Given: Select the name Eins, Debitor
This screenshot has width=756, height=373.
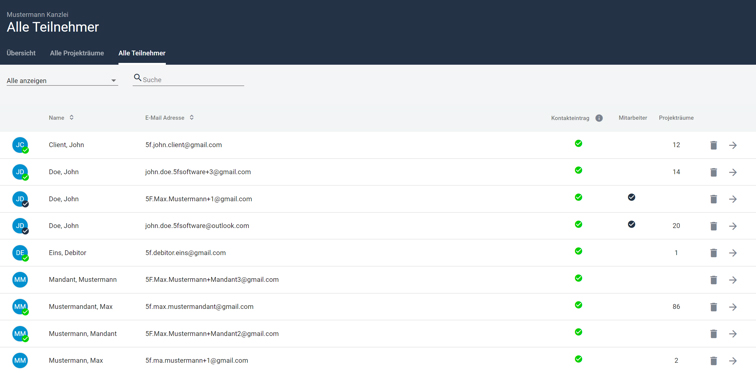Looking at the screenshot, I should (x=68, y=253).
